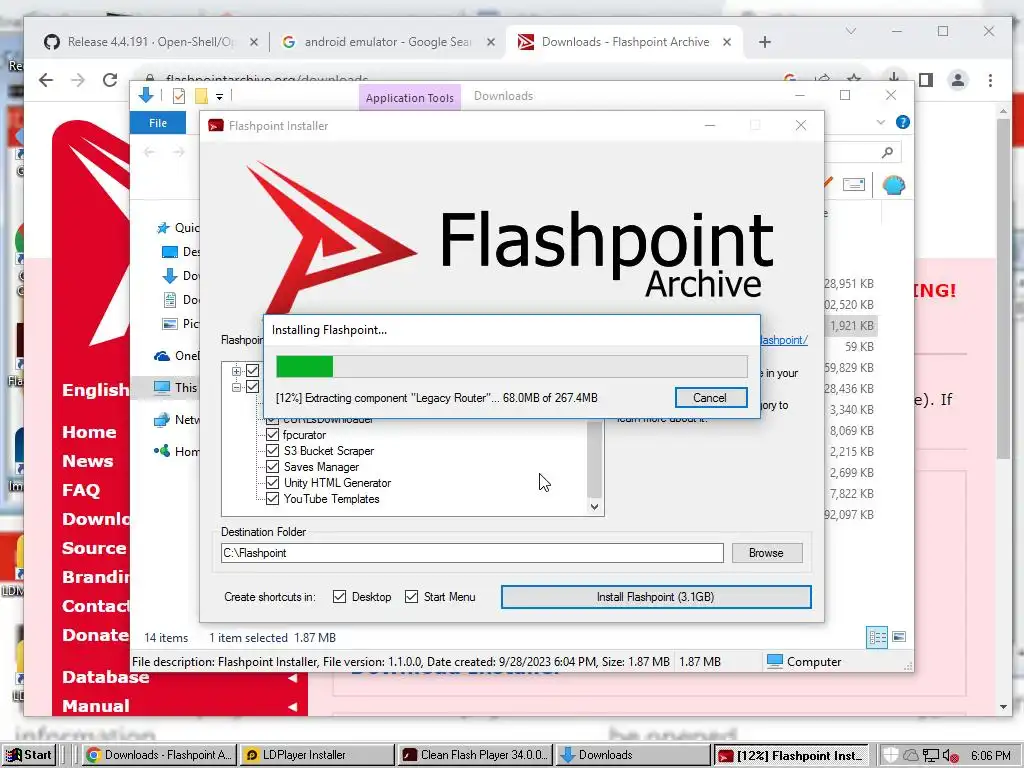The image size is (1024, 768).
Task: Click the blue down-arrow Explorer quick access icon
Action: 146,95
